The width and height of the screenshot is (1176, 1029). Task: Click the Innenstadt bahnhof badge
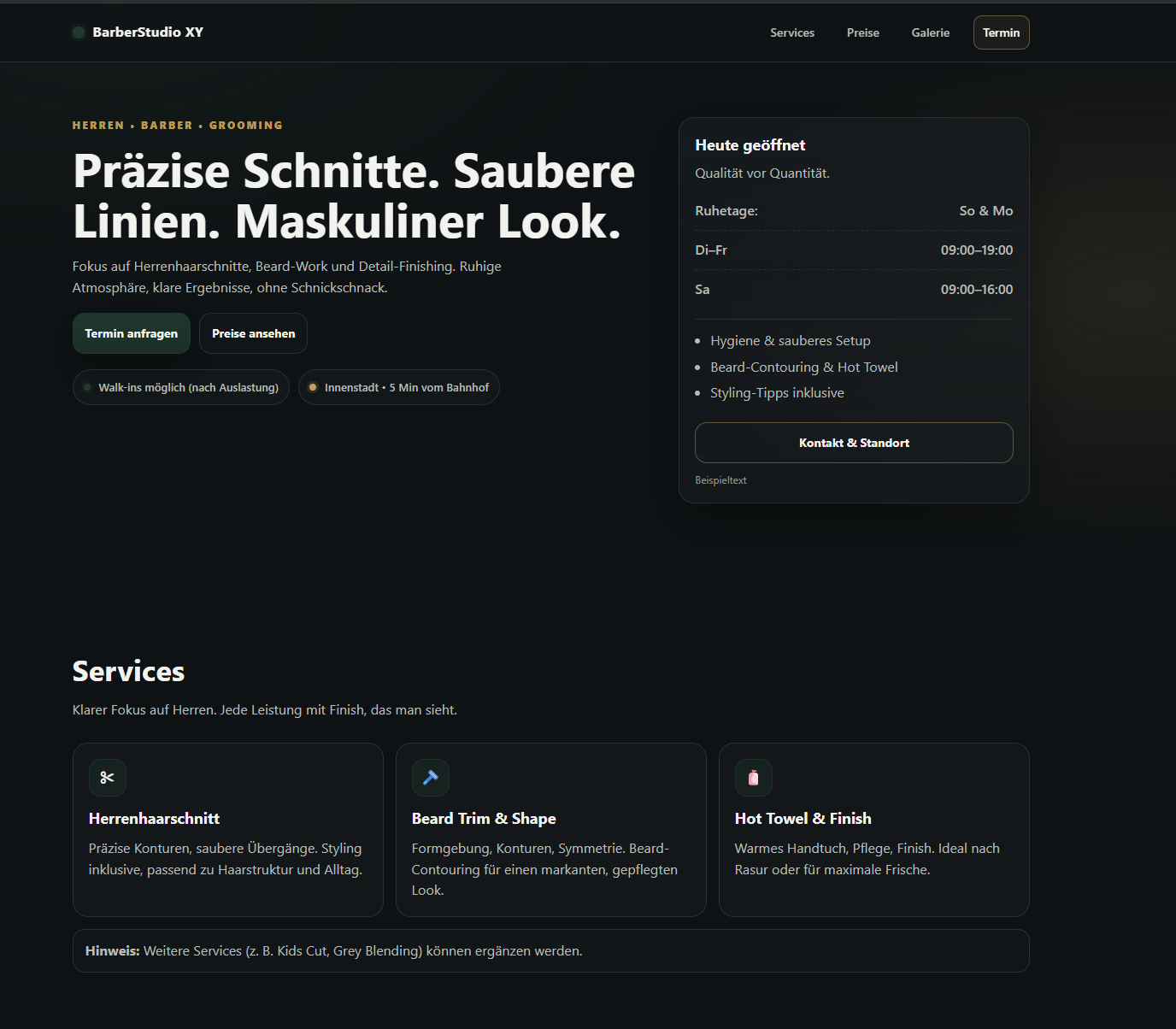pyautogui.click(x=398, y=387)
